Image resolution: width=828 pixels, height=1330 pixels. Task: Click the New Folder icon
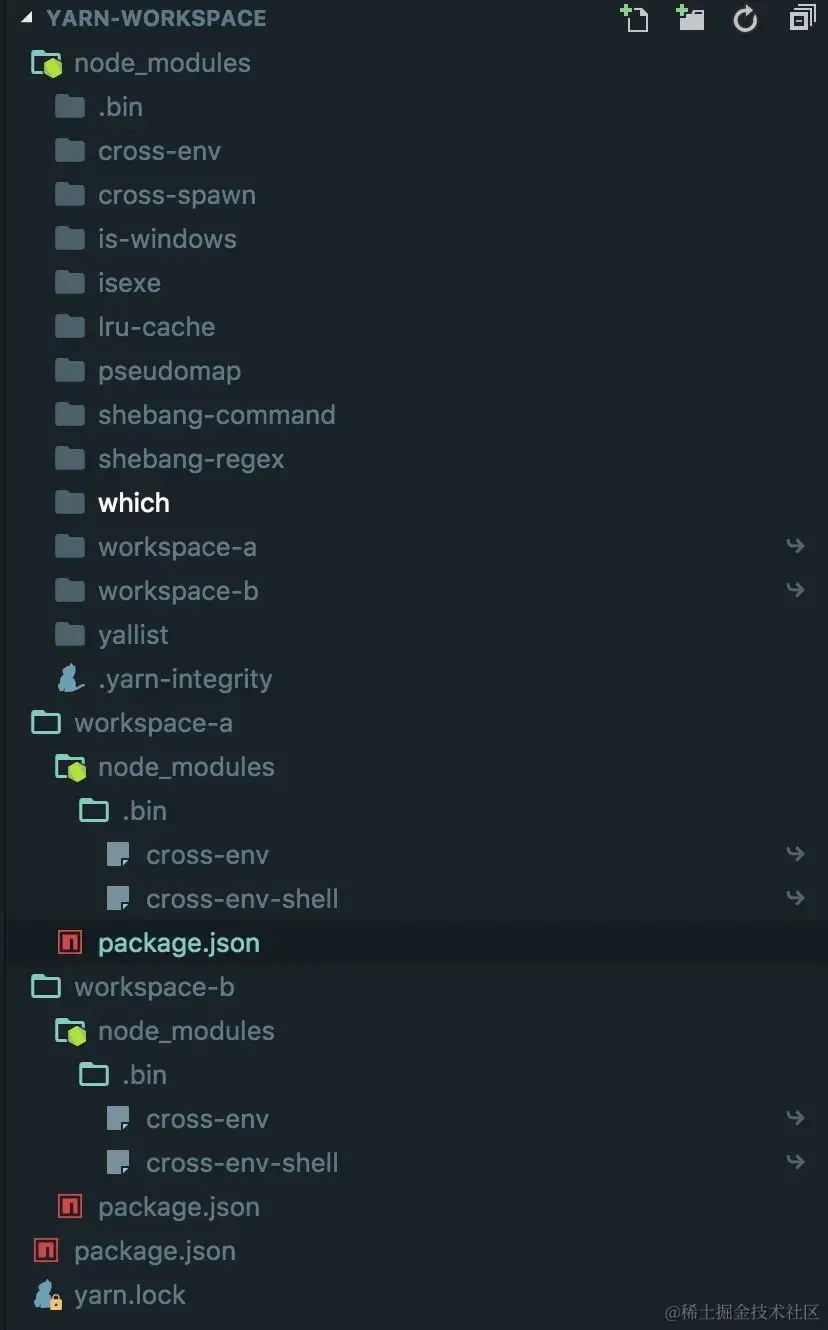pyautogui.click(x=690, y=18)
